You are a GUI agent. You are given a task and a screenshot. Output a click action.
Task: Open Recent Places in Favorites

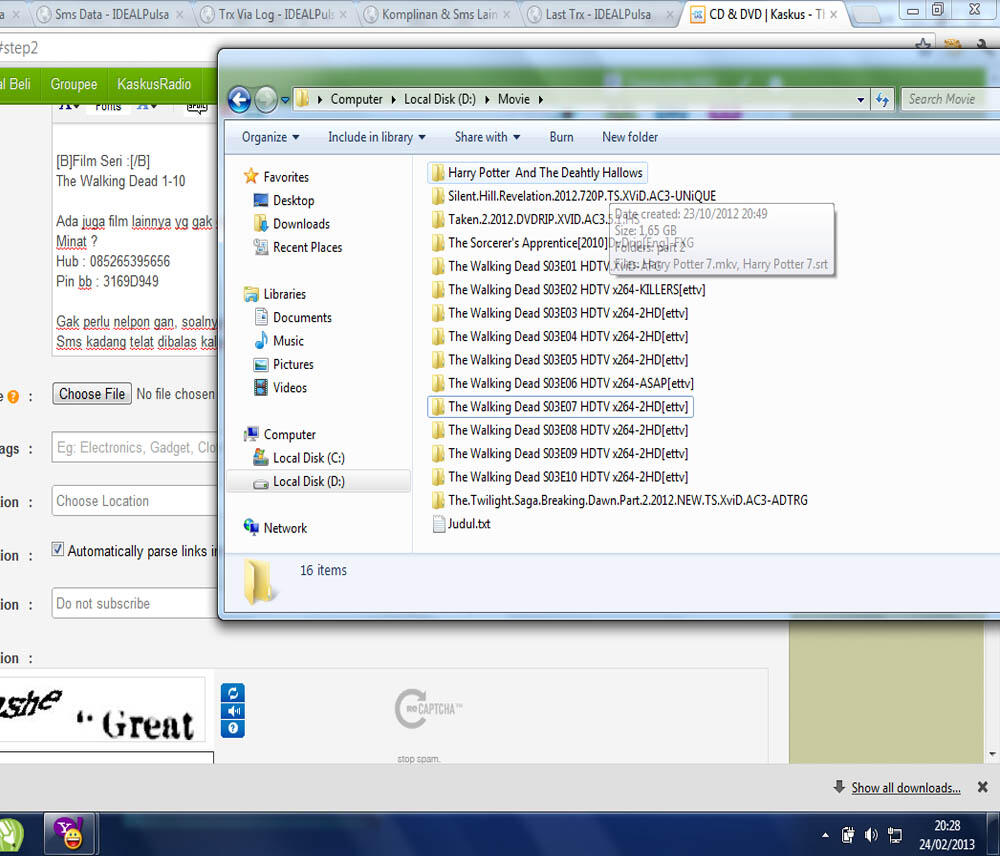[x=298, y=247]
